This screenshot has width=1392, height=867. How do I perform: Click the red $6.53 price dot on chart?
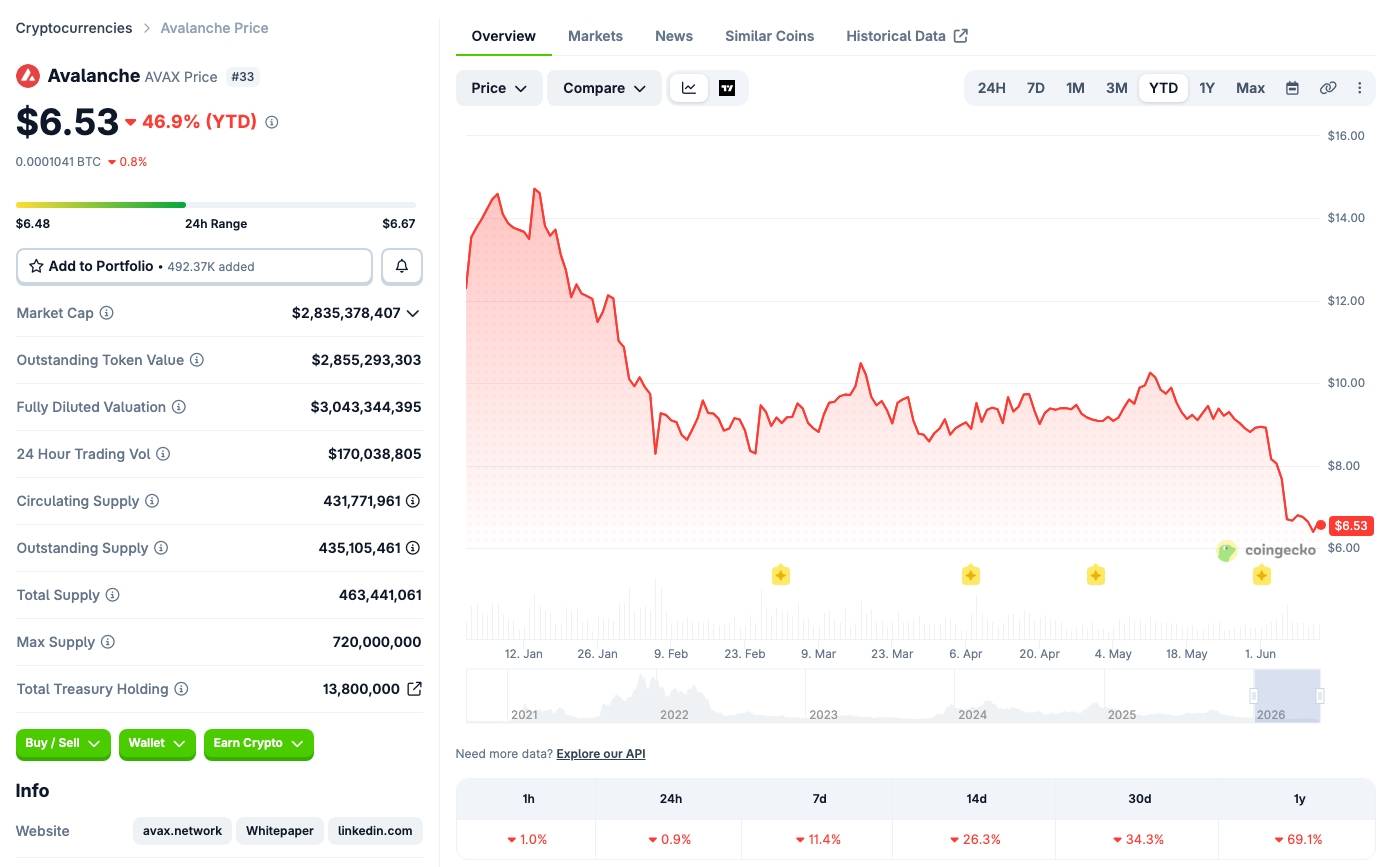pos(1320,525)
